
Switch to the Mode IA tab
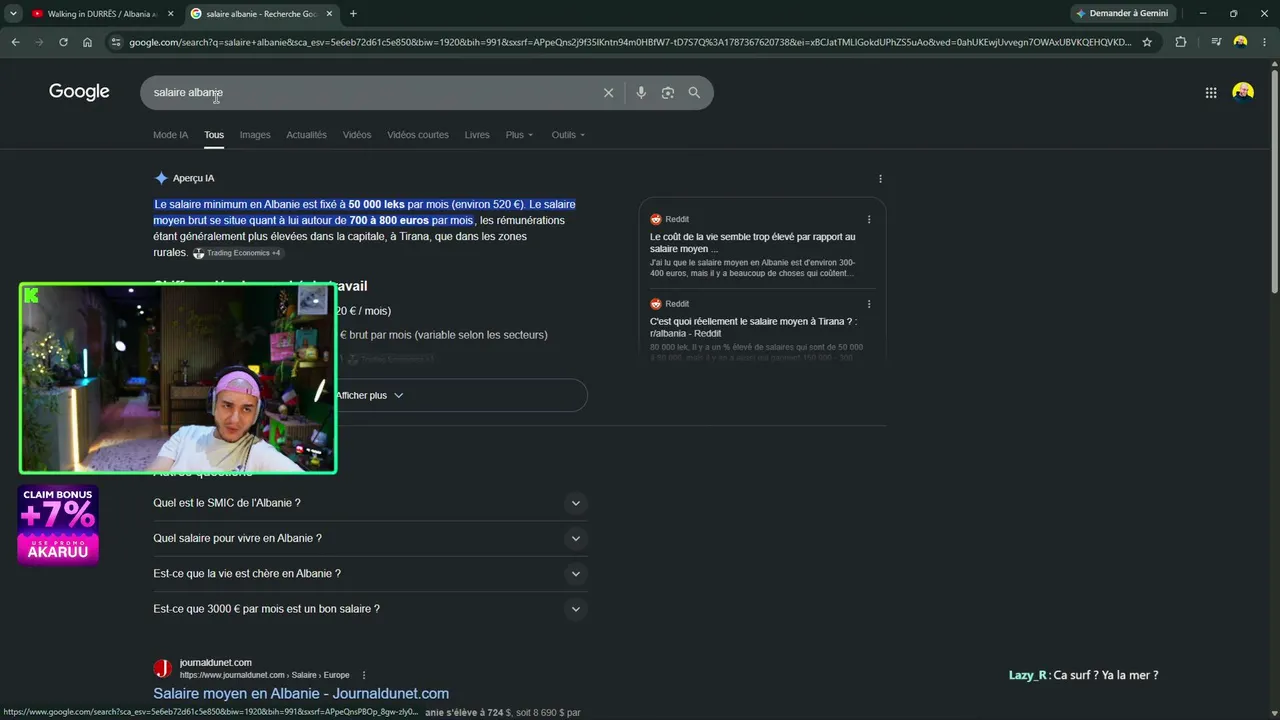tap(170, 135)
